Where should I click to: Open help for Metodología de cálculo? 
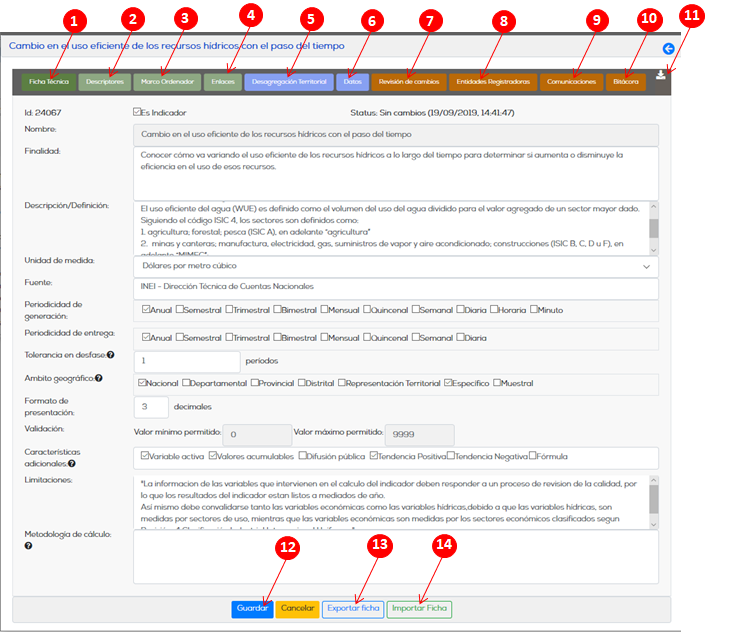(x=28, y=545)
